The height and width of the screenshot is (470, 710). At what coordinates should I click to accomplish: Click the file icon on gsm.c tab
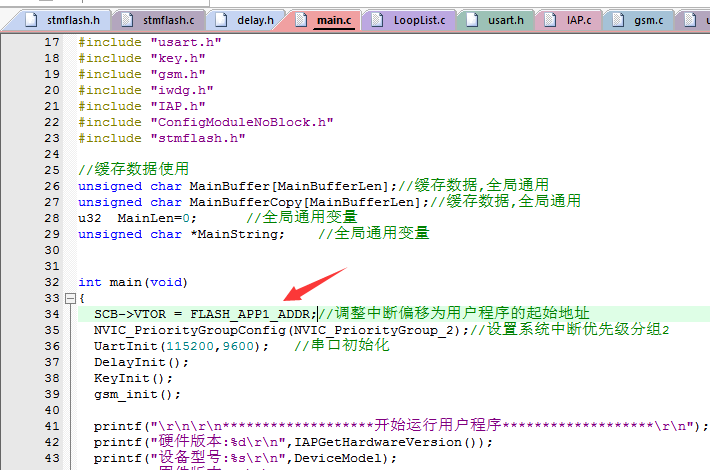[617, 20]
